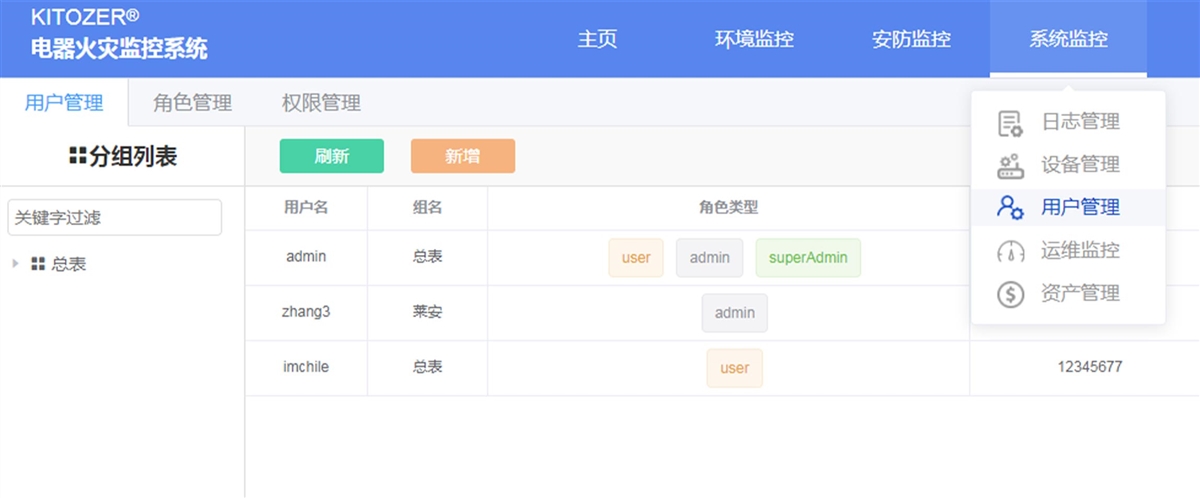Screen dimensions: 1200x498
Task: Open the 系统监控 dropdown menu
Action: (x=1068, y=40)
